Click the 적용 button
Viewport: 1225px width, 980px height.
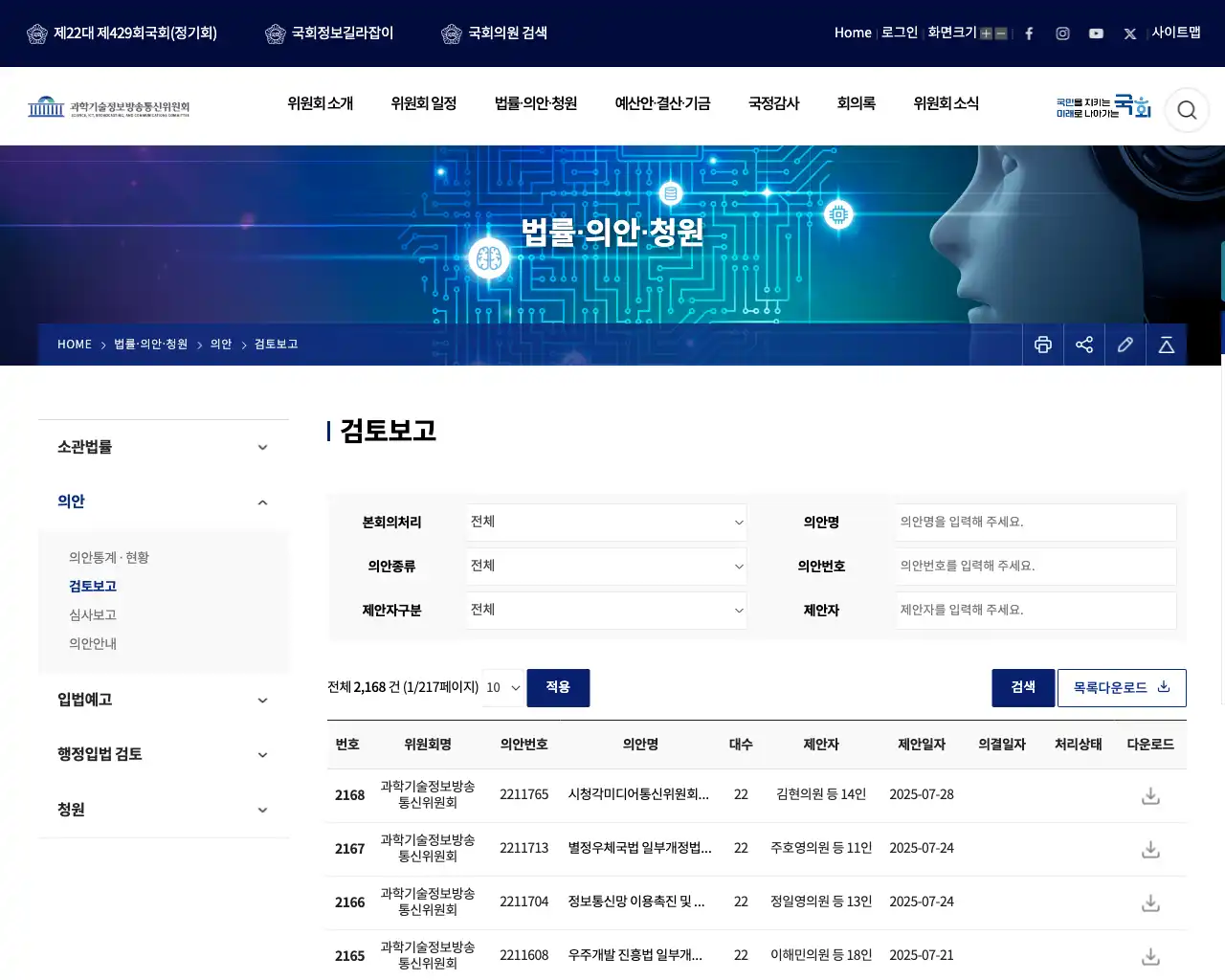(558, 688)
